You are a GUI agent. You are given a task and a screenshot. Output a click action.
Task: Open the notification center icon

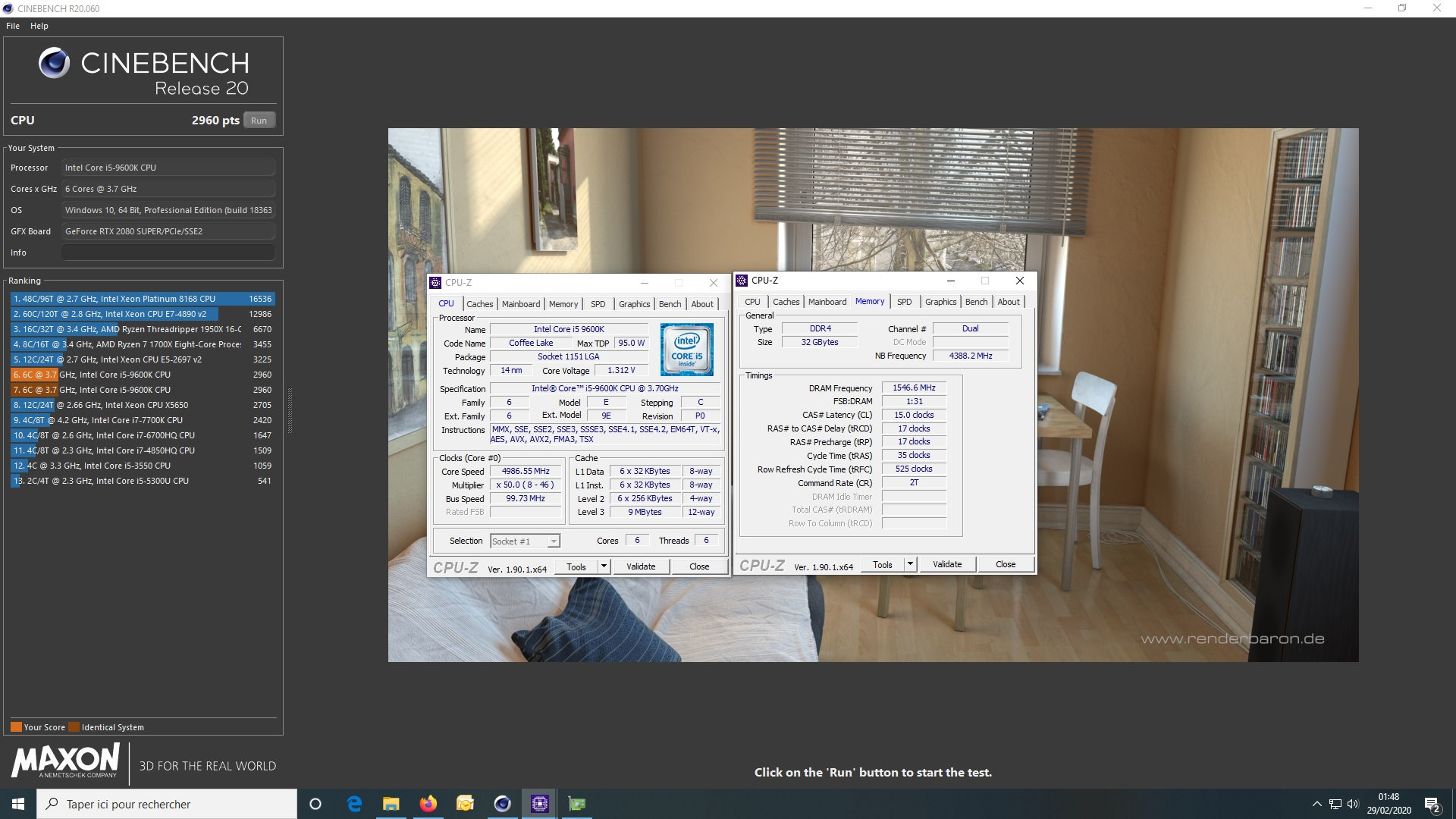pyautogui.click(x=1432, y=804)
